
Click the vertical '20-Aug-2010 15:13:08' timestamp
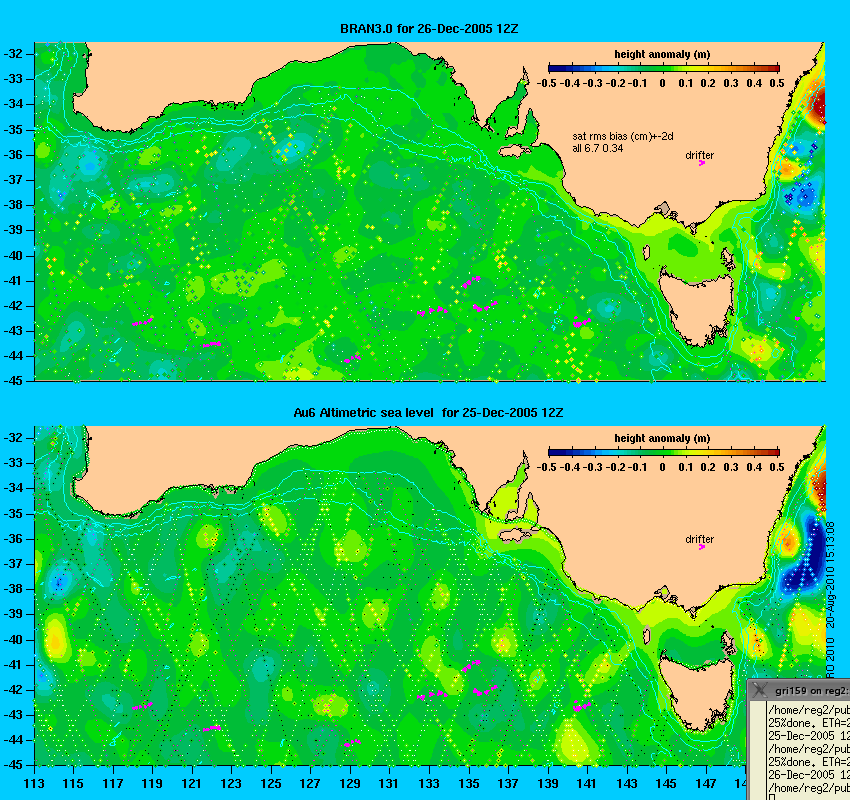point(830,575)
